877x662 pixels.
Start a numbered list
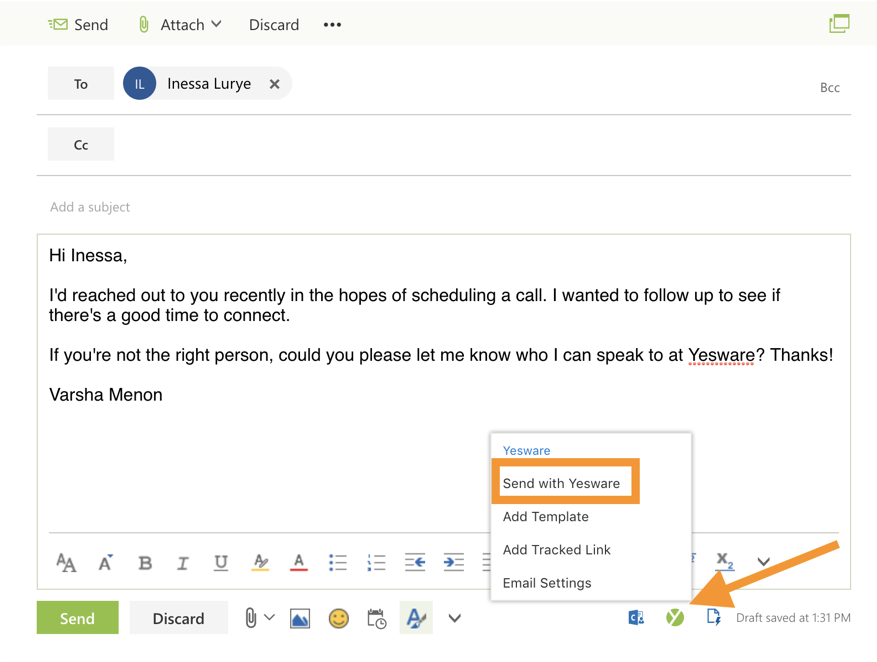tap(376, 563)
